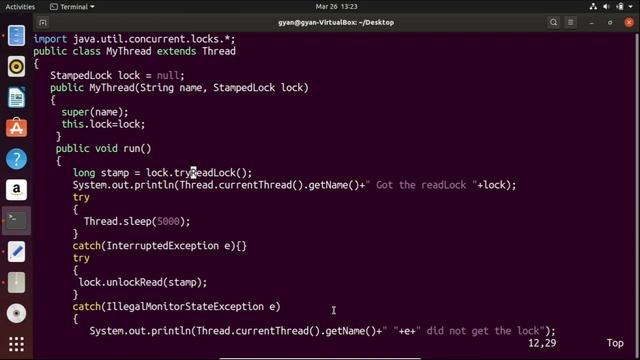Minimize the terminal window
This screenshot has width=640, height=360.
(x=591, y=23)
